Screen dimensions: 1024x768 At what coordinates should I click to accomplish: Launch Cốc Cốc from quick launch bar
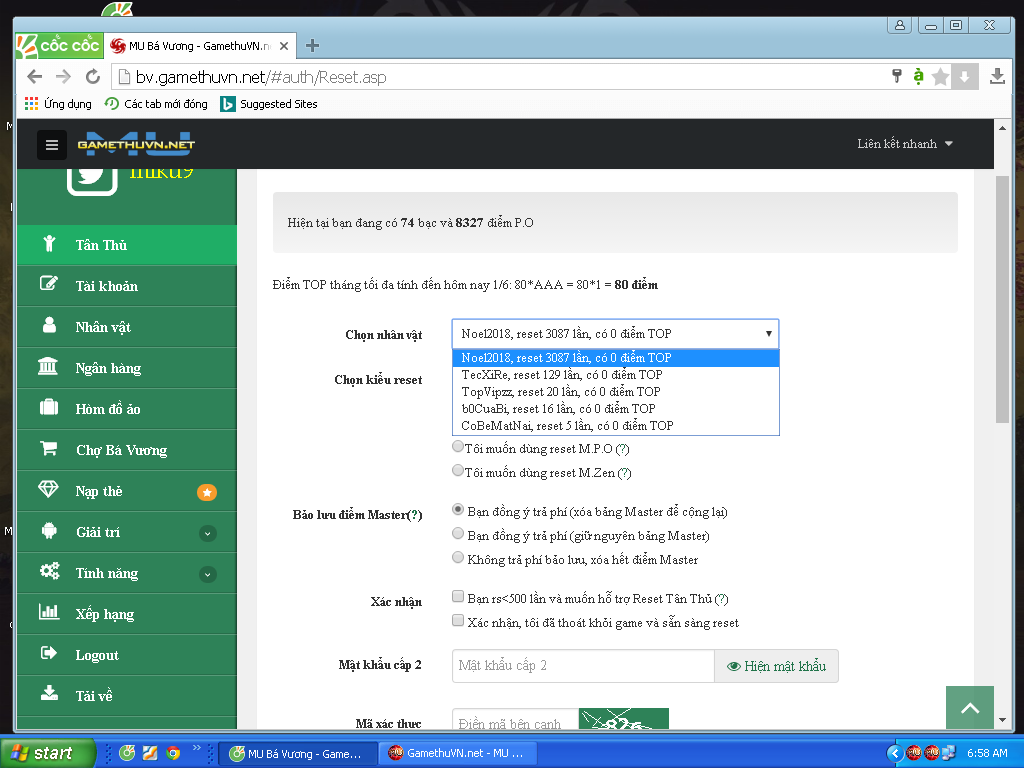(127, 753)
